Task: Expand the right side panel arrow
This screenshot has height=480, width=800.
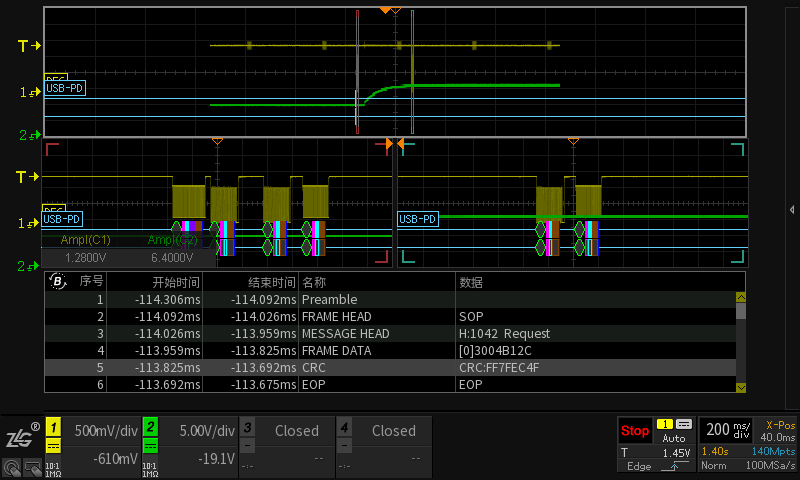Action: coord(792,208)
